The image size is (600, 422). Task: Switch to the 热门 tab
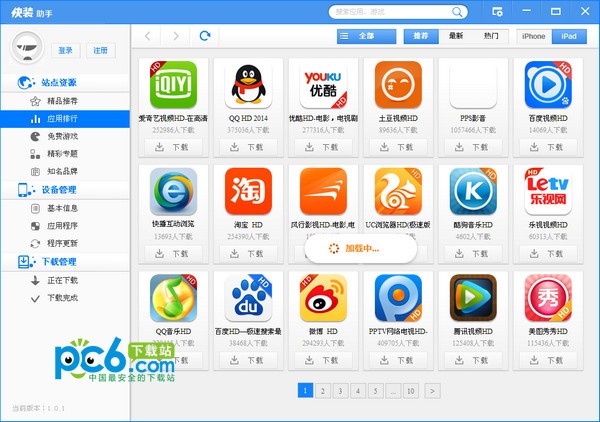click(491, 36)
